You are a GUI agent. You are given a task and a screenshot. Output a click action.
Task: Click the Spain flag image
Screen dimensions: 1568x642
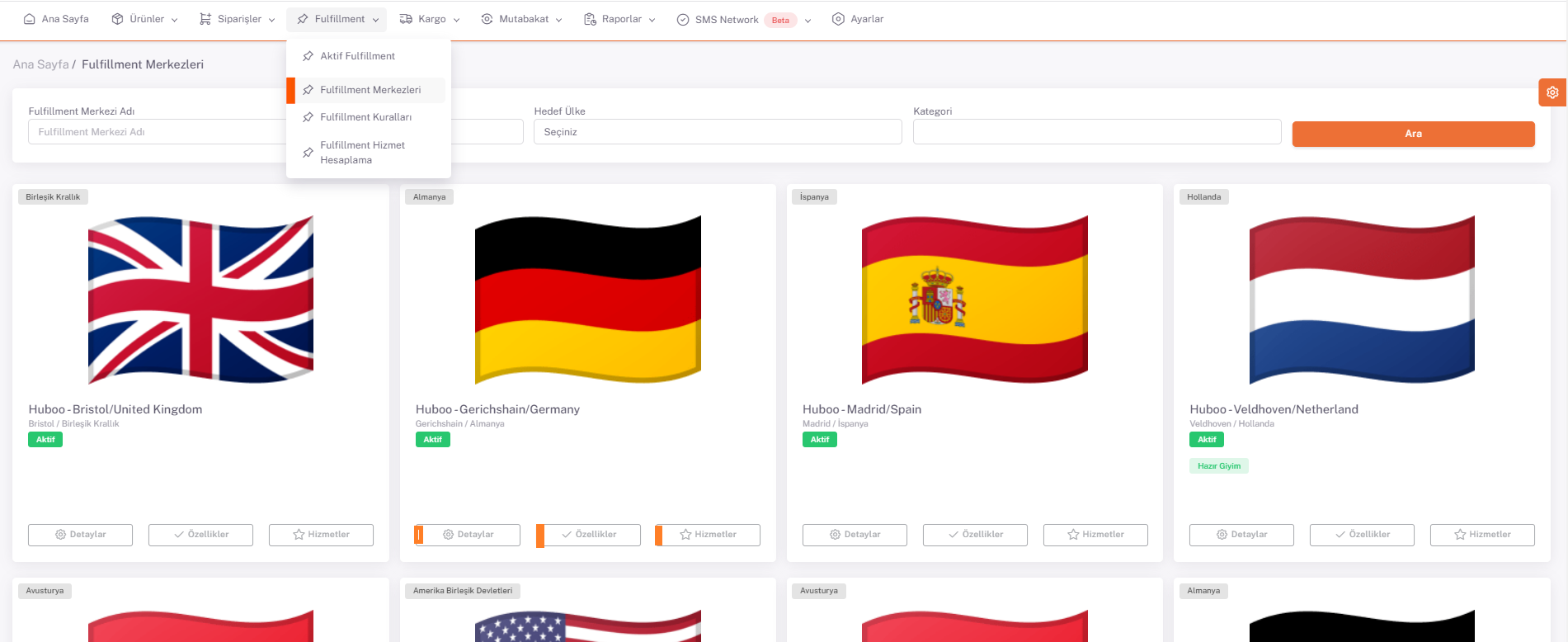[x=975, y=300]
